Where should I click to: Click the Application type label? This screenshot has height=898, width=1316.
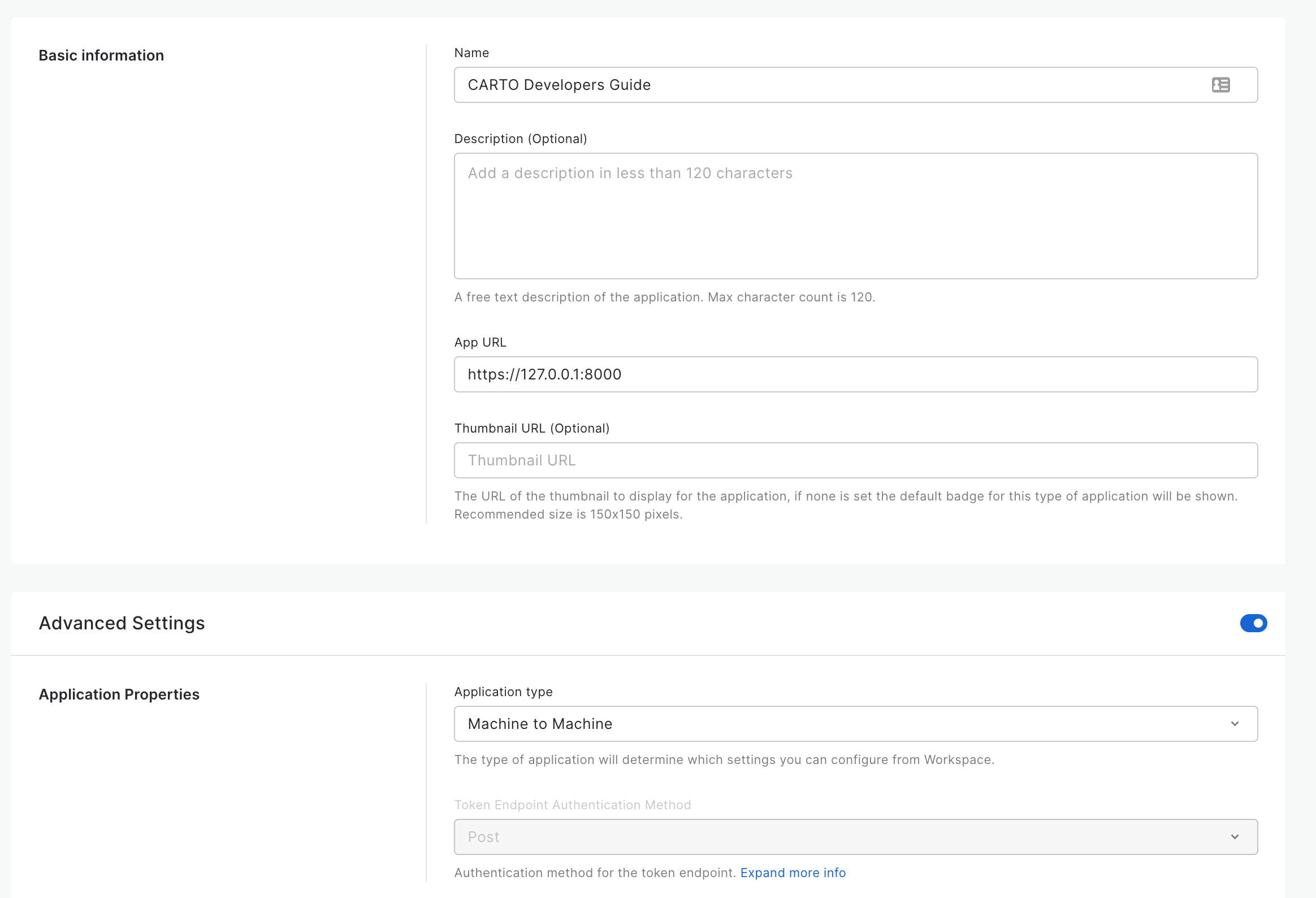(504, 692)
